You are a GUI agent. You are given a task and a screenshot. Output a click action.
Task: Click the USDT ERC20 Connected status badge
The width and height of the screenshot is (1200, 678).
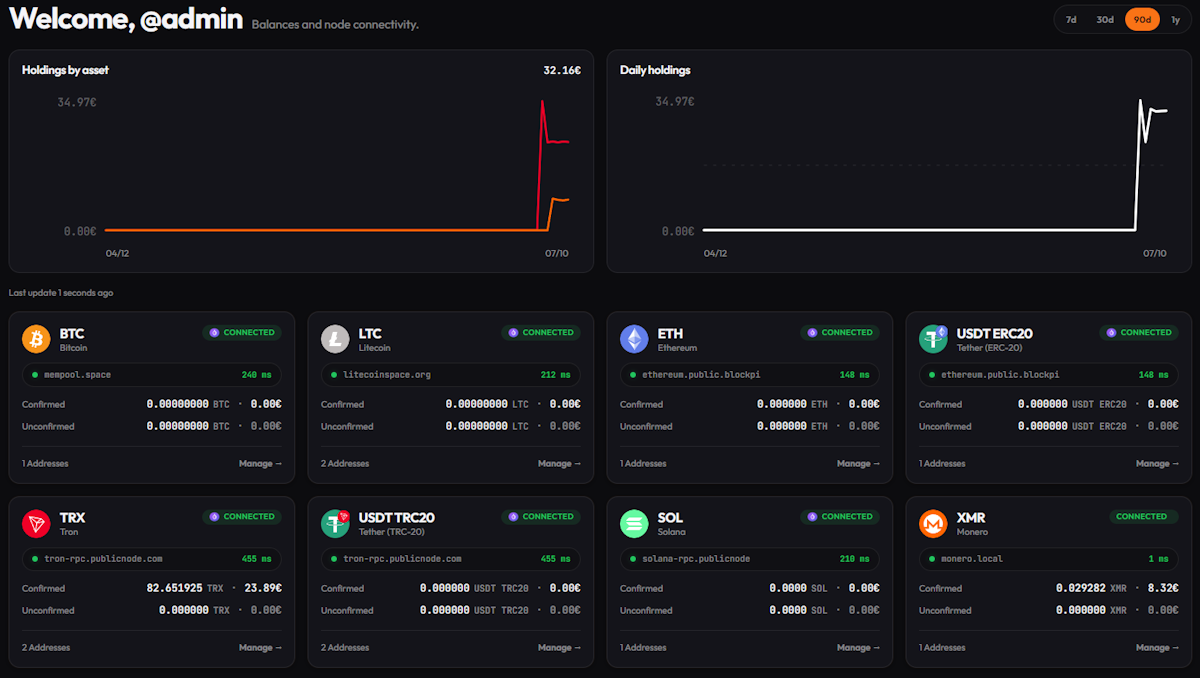(x=1139, y=332)
